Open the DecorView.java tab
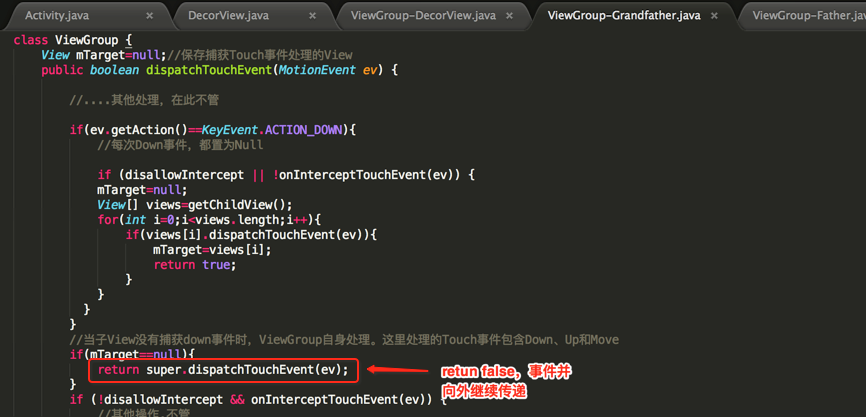 tap(229, 15)
